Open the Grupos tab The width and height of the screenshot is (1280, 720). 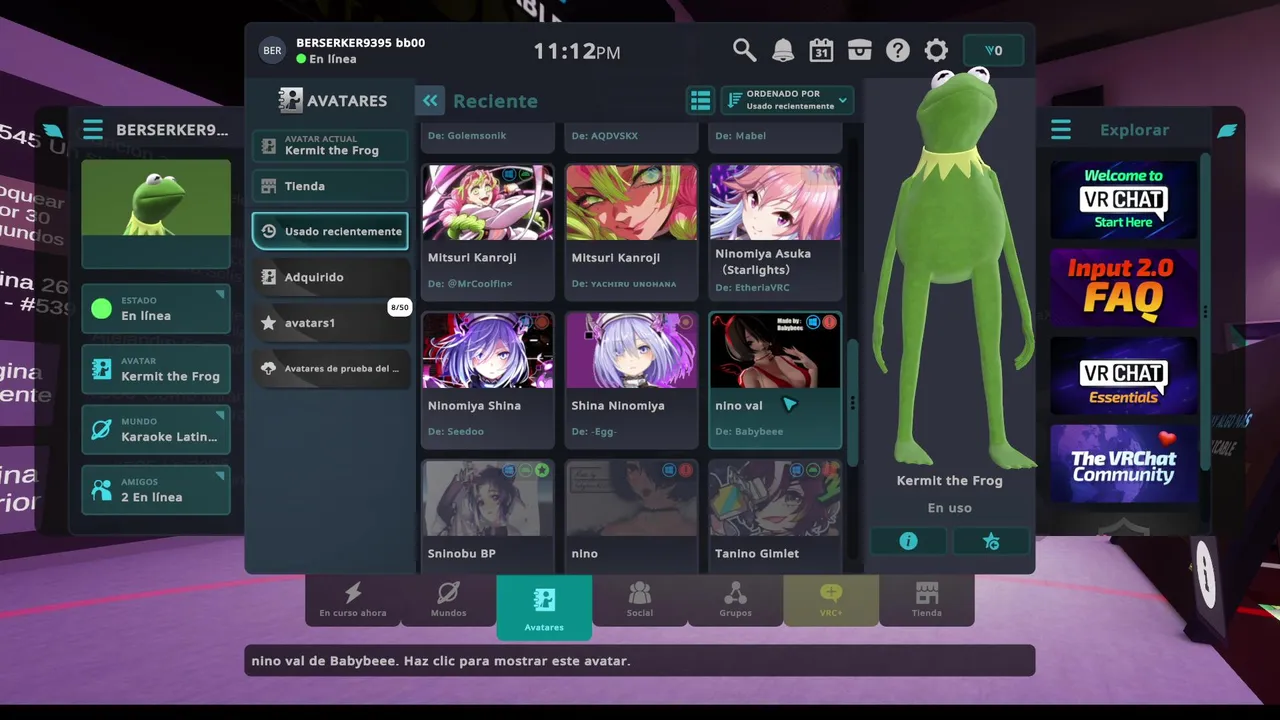point(735,601)
